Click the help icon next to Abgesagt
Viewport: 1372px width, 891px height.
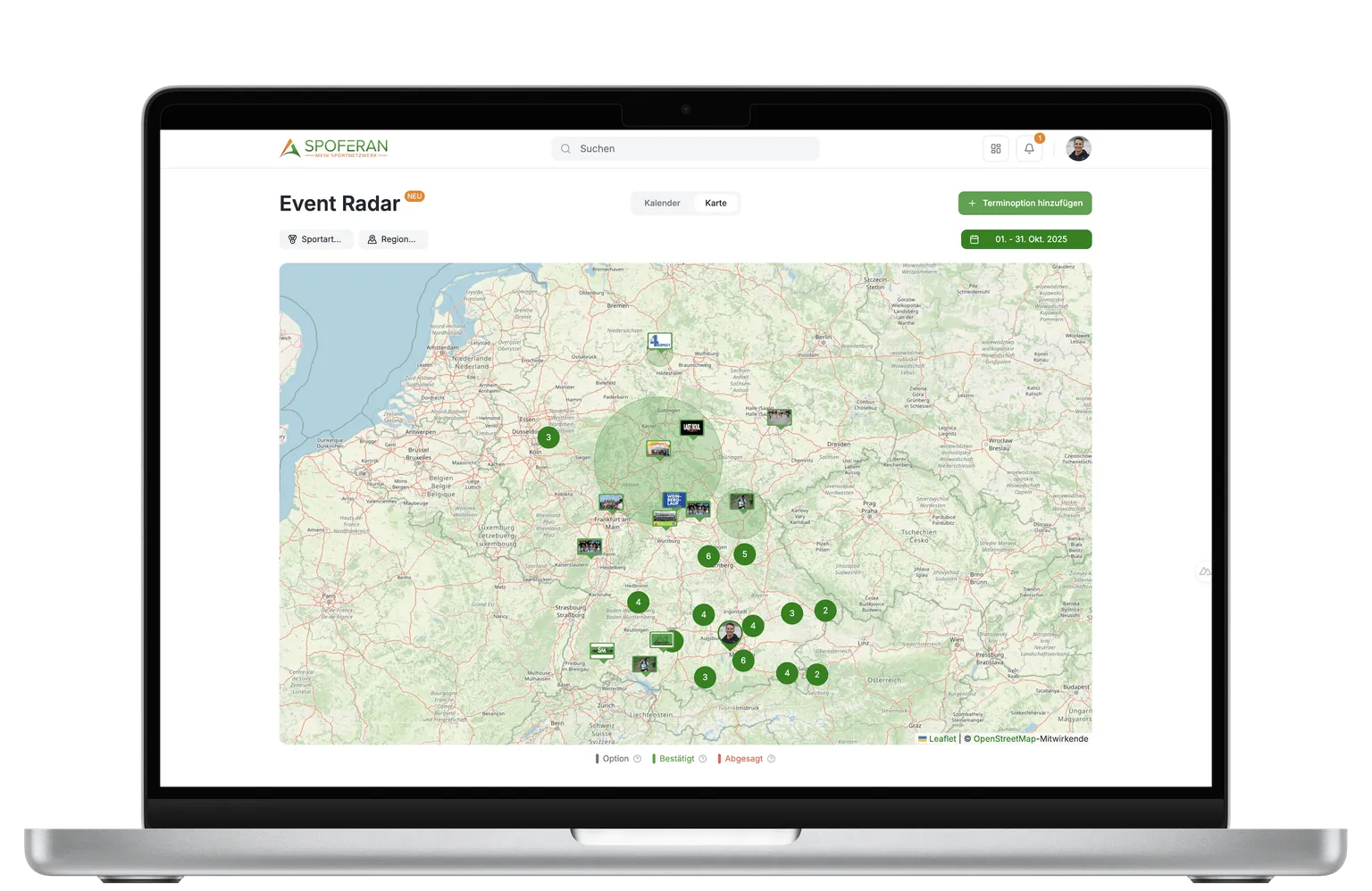tap(771, 759)
